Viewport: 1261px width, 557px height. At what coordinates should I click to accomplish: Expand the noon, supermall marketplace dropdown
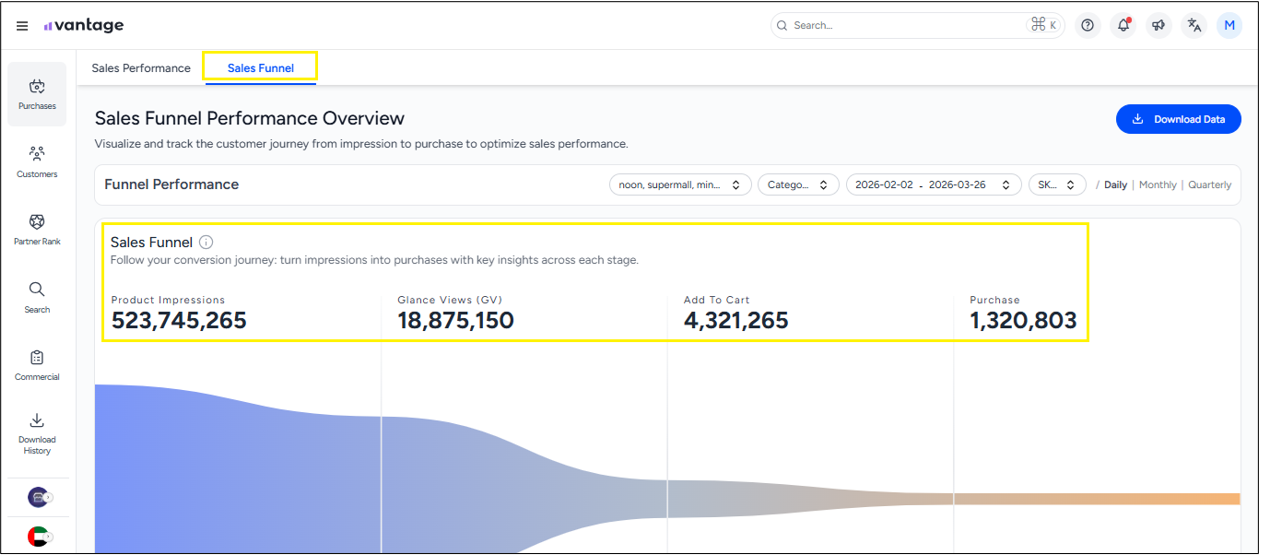click(x=680, y=185)
